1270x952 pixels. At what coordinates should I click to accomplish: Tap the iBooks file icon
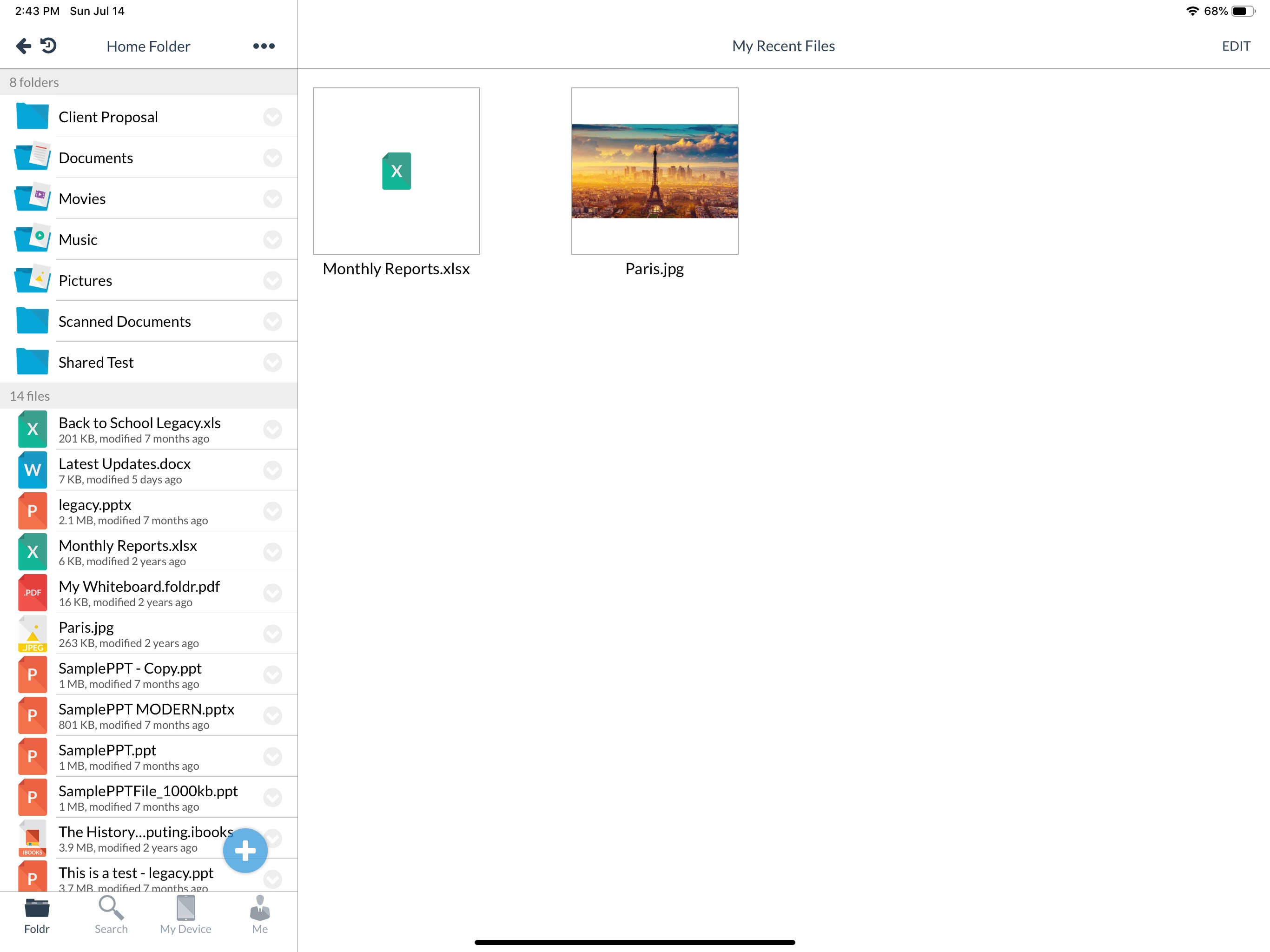tap(33, 838)
